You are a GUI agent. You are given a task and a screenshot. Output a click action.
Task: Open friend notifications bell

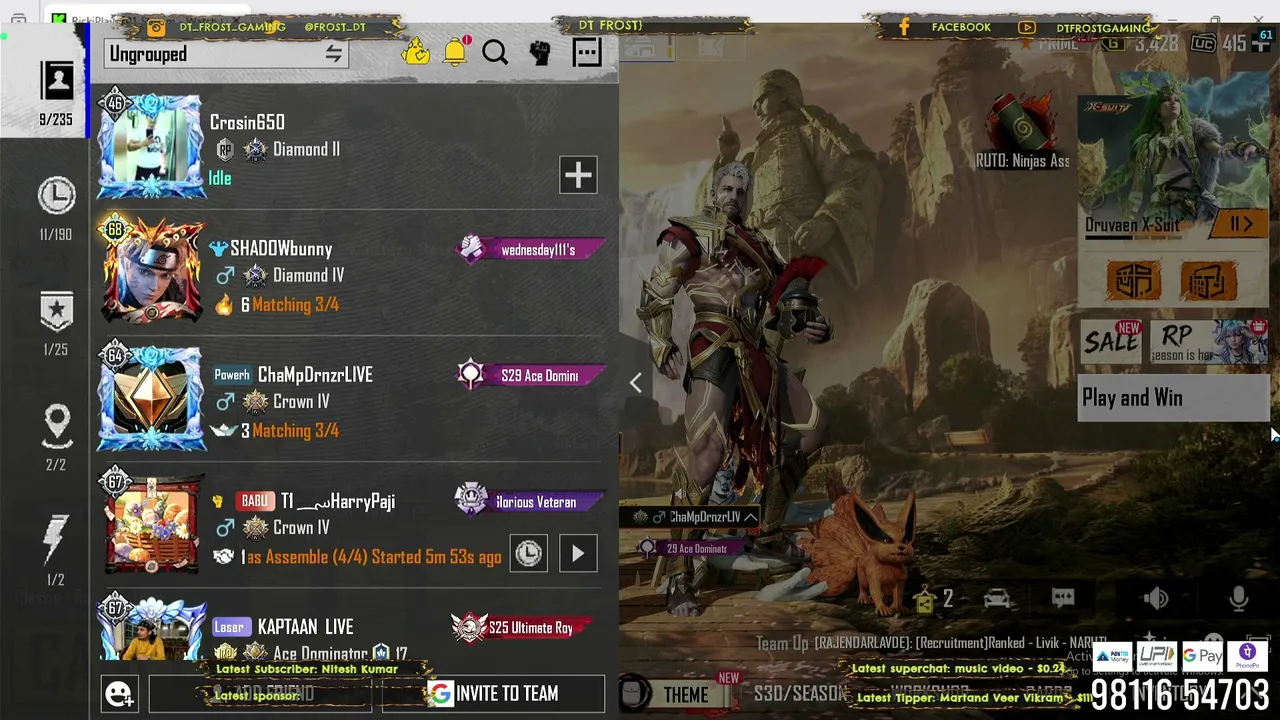point(455,52)
